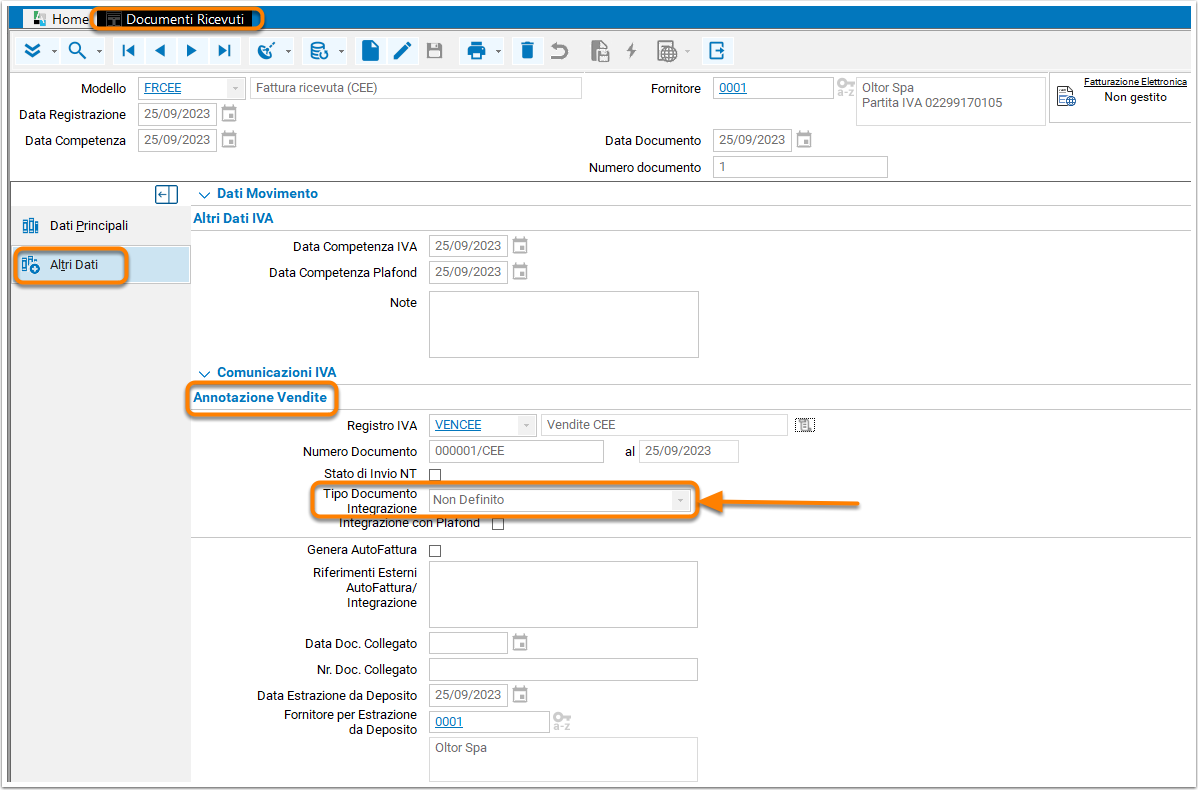
Task: Open calendar for Data Estrazione da Deposito
Action: click(x=520, y=694)
